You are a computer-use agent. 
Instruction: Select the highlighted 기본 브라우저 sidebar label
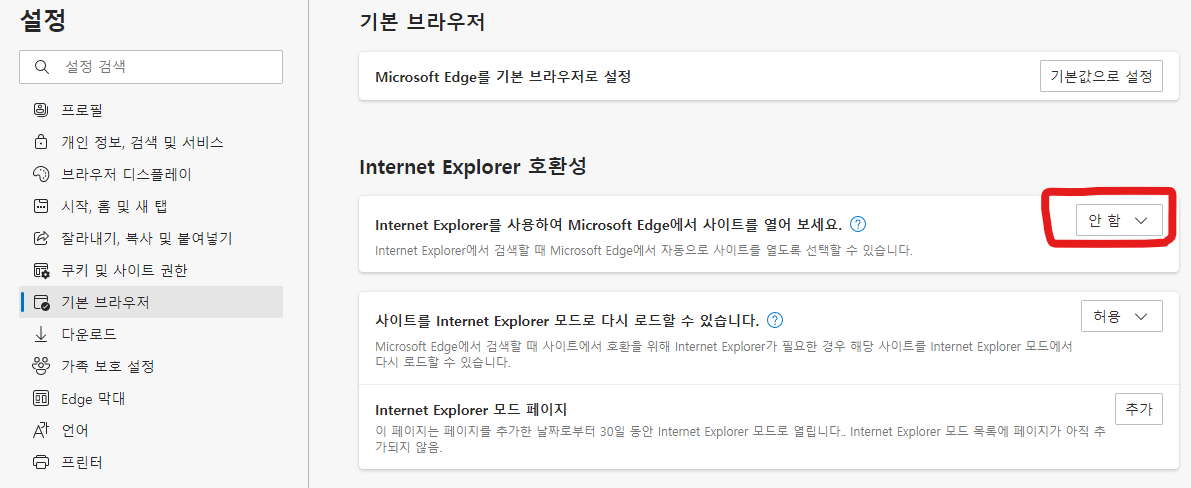(x=106, y=303)
